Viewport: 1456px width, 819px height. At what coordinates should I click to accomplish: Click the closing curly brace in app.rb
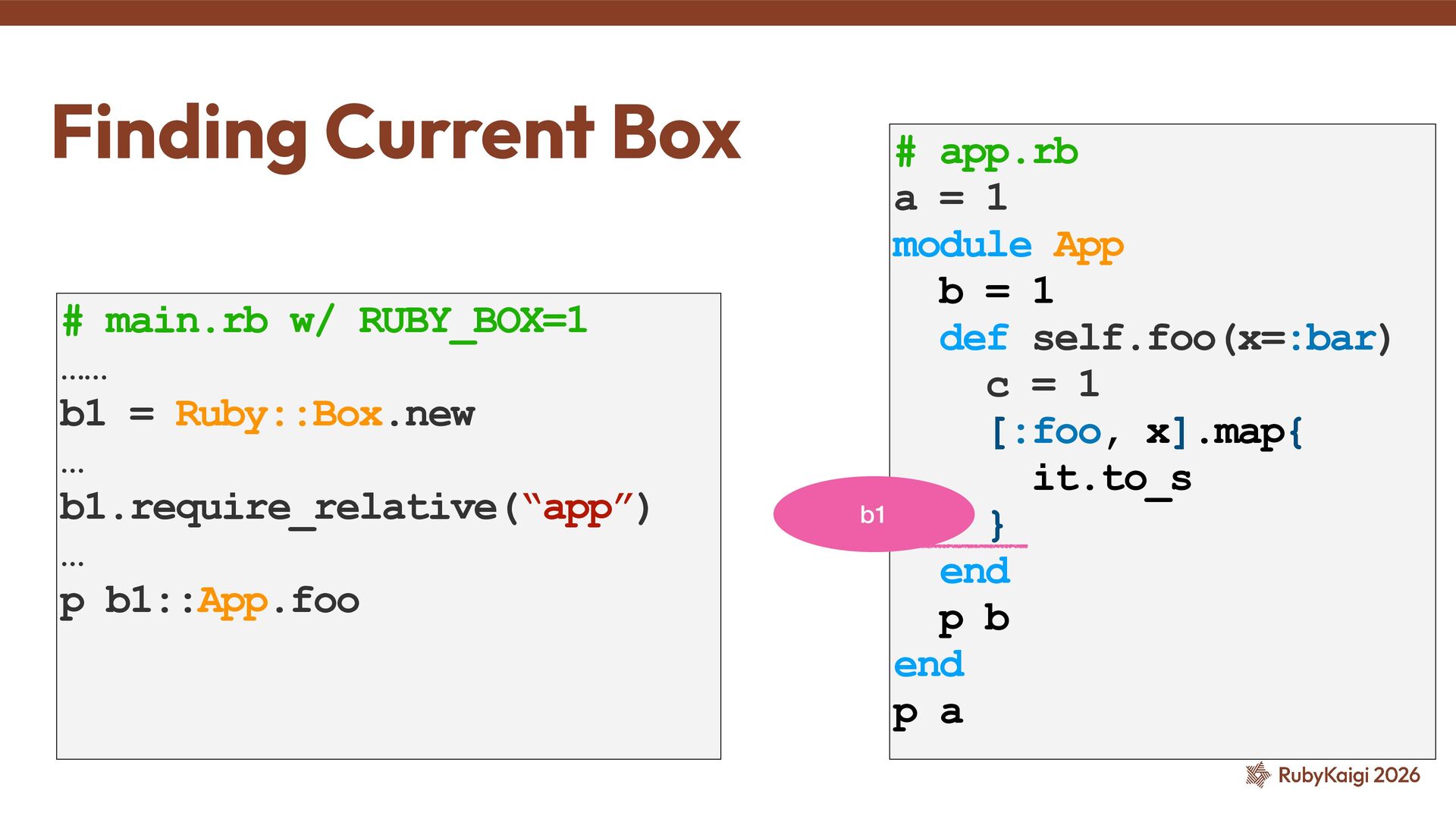tap(997, 525)
